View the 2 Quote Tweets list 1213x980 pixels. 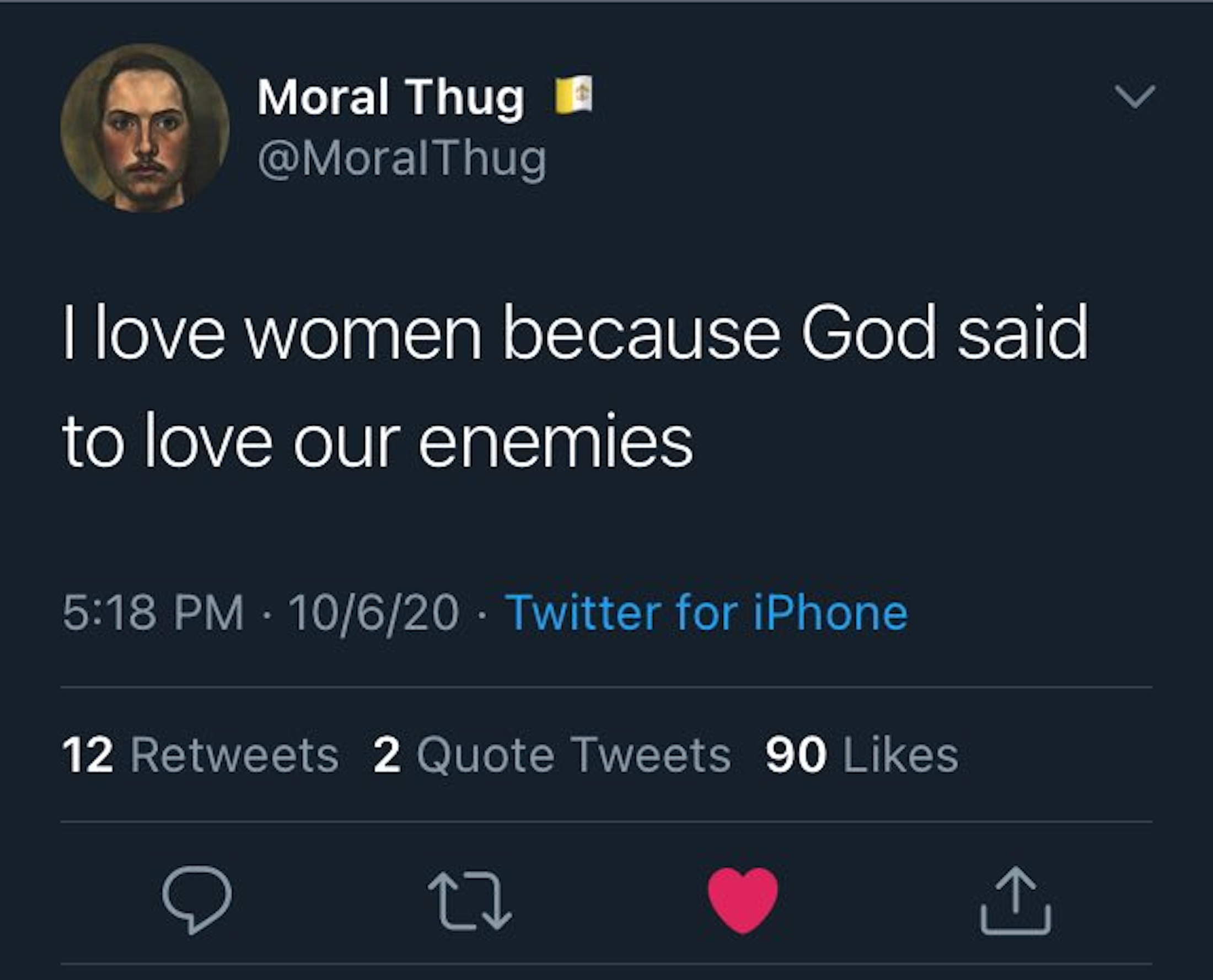click(x=551, y=755)
